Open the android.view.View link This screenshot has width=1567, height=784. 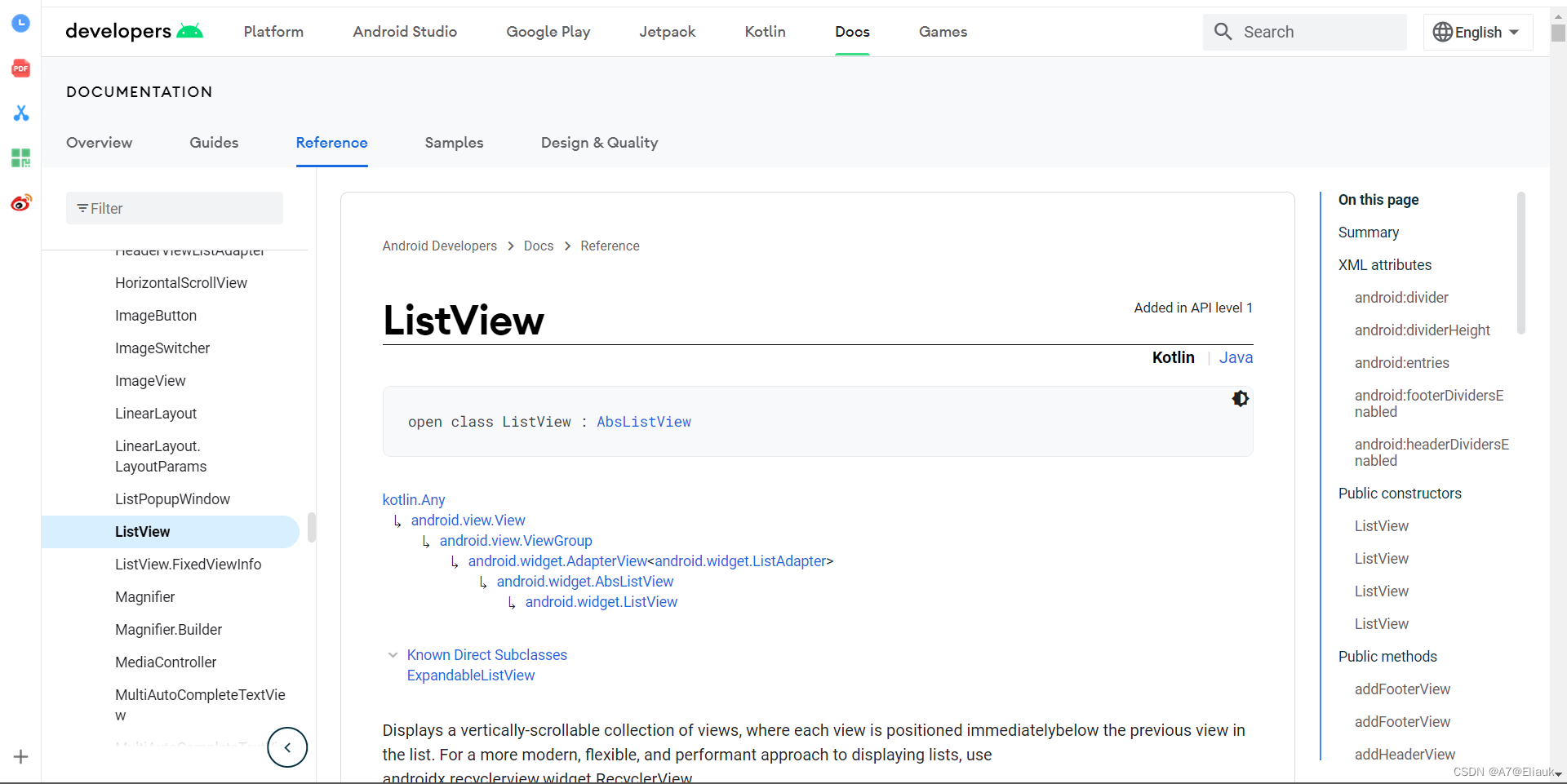click(x=468, y=520)
